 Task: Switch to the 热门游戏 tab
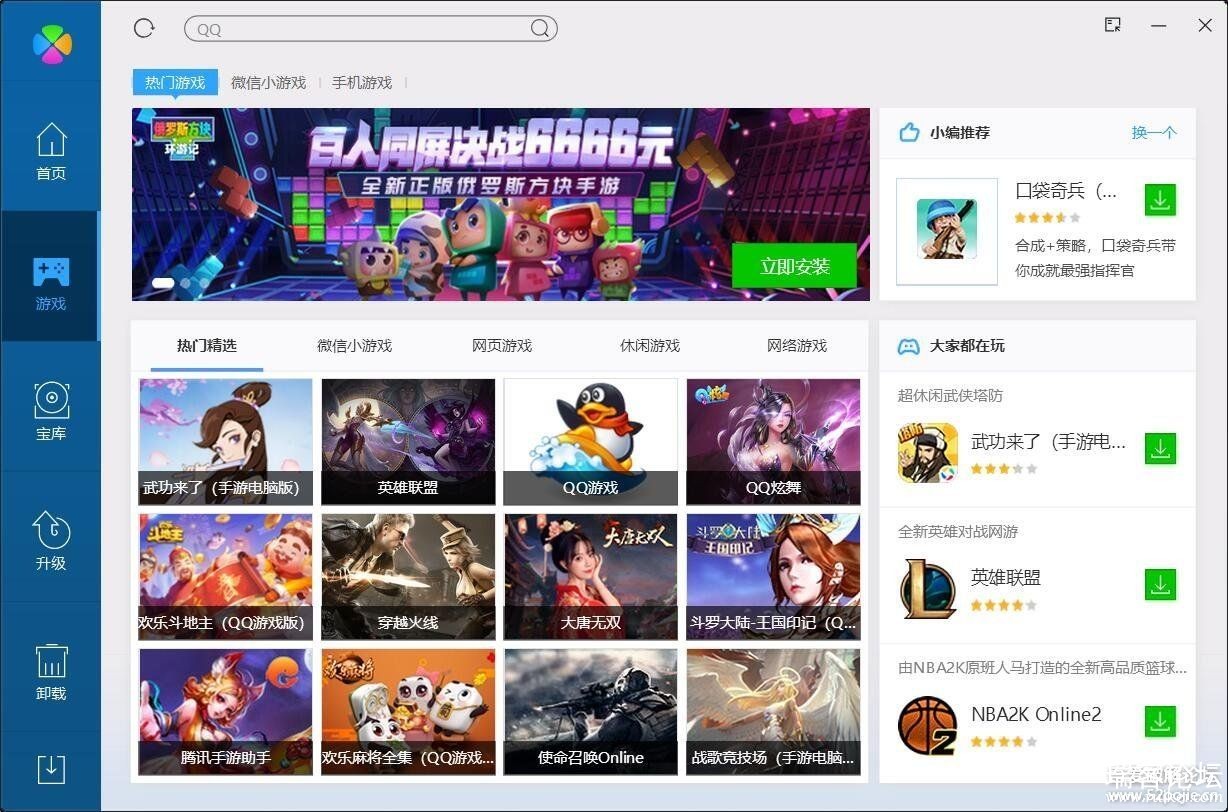(175, 82)
